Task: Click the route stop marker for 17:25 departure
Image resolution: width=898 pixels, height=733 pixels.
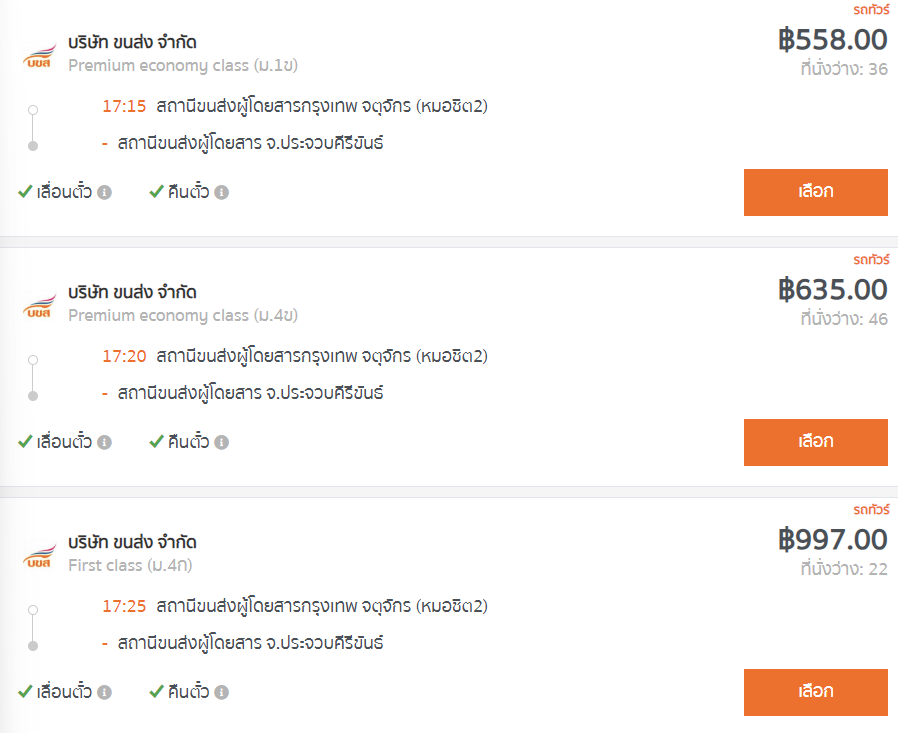Action: pos(33,610)
